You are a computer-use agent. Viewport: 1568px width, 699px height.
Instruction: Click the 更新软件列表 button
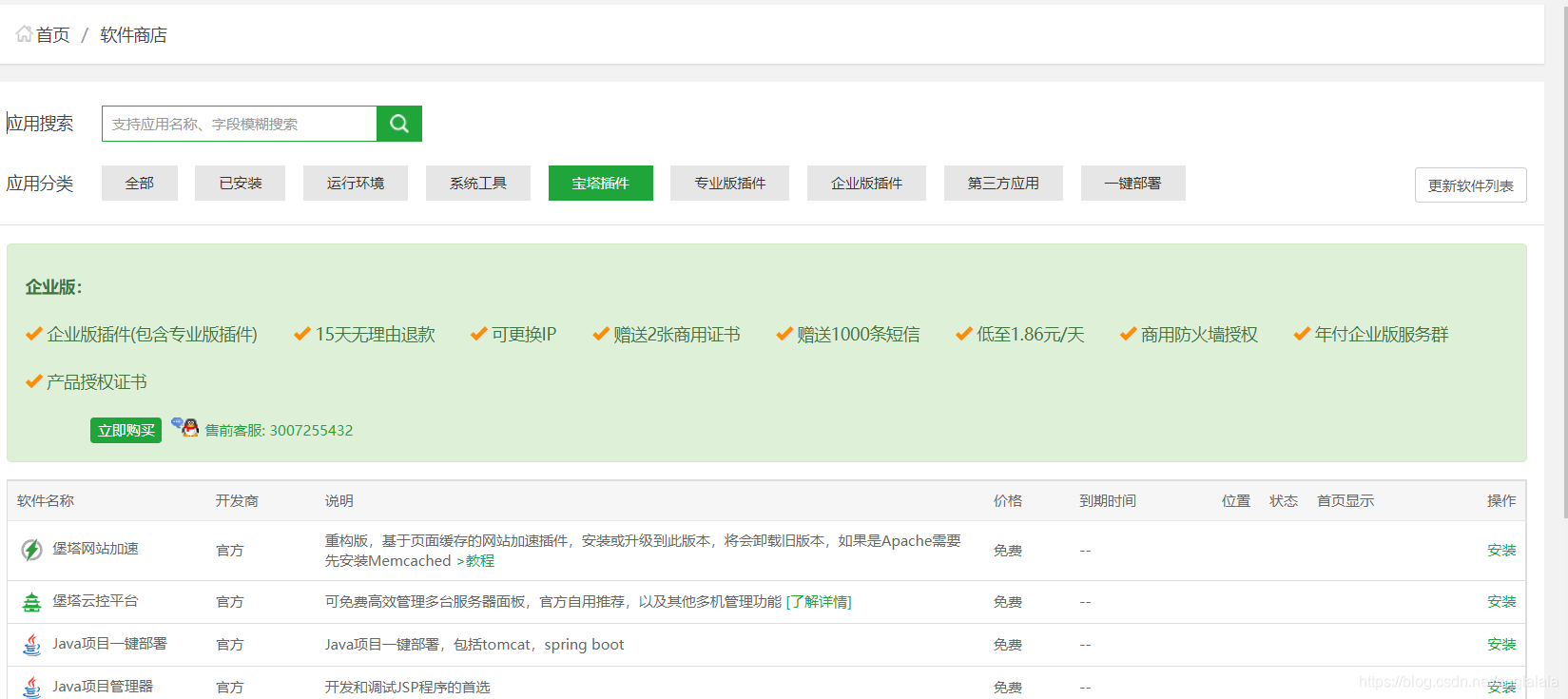(x=1471, y=185)
